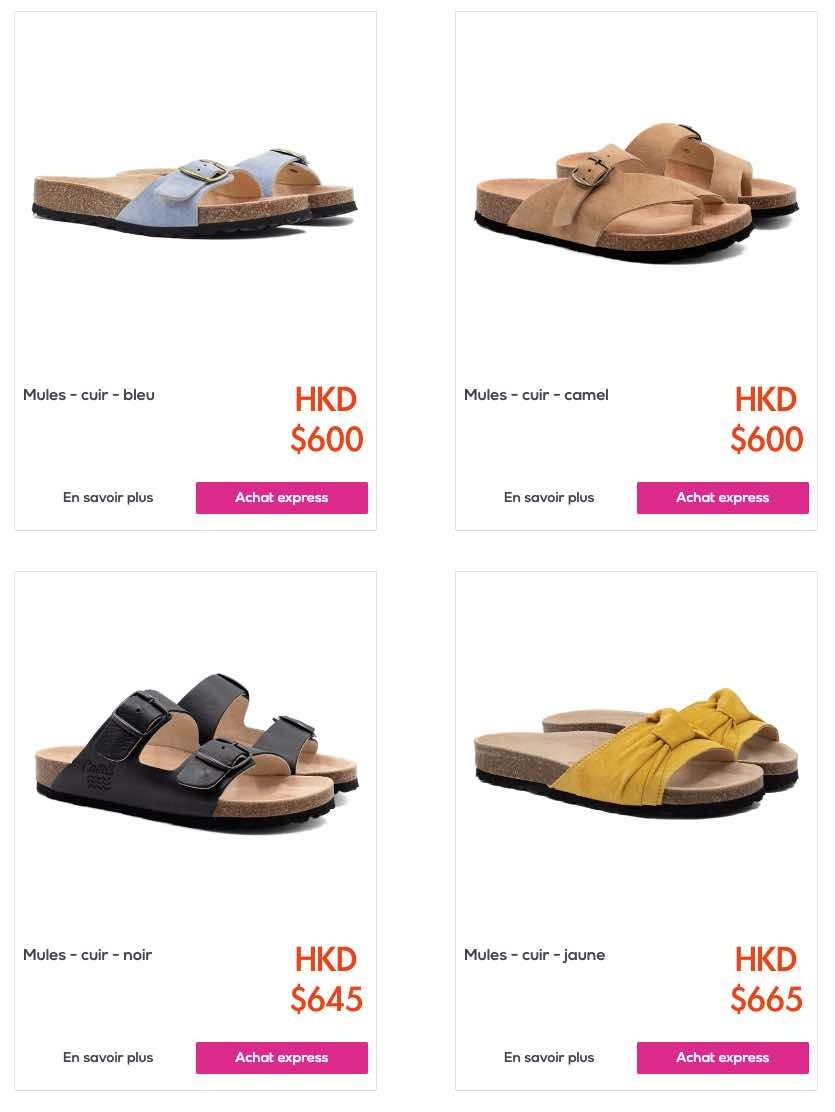Viewport: 835px width, 1112px height.
Task: Click 'Achat express' for the camel mules
Action: (x=722, y=498)
